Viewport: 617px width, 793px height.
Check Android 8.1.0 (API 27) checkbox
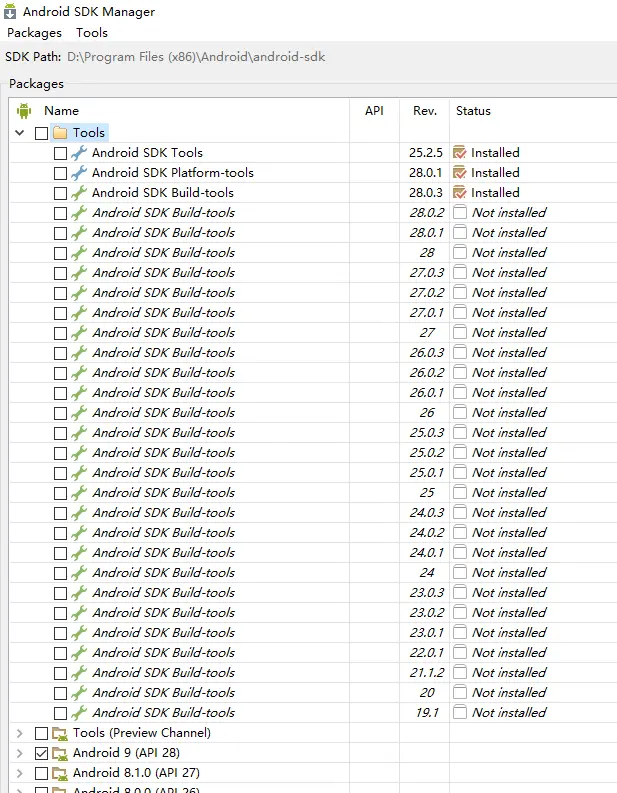pos(41,773)
